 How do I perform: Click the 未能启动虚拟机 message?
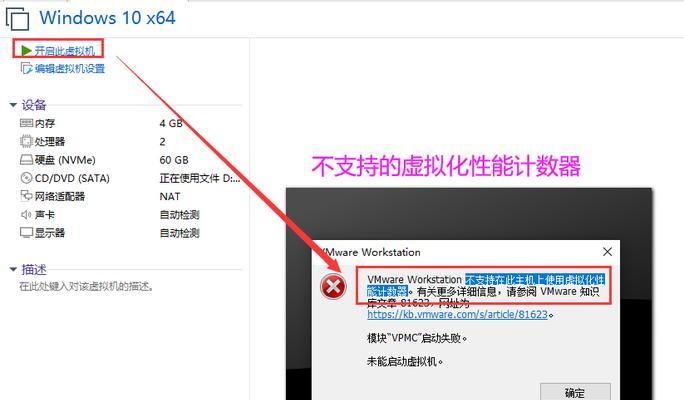tap(405, 362)
